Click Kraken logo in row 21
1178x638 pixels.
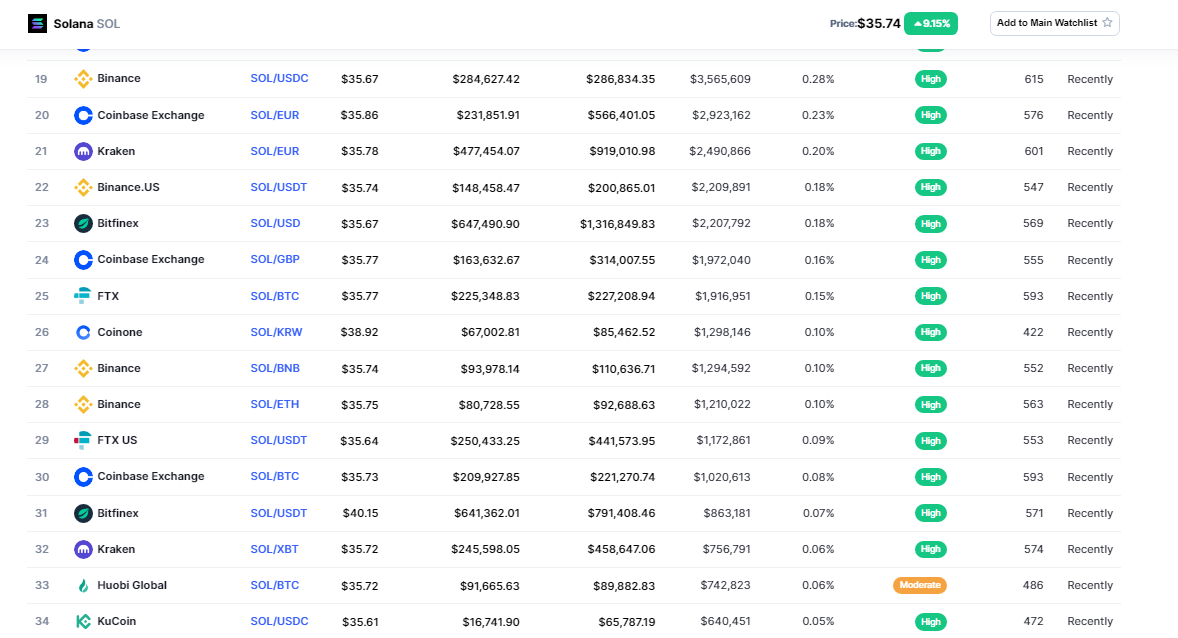tap(83, 151)
